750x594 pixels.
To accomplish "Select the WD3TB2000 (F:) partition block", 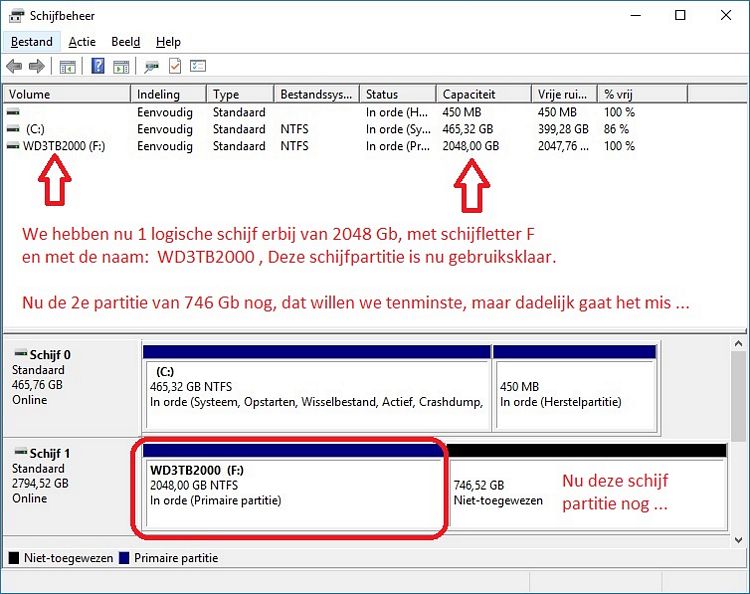I will (x=294, y=486).
